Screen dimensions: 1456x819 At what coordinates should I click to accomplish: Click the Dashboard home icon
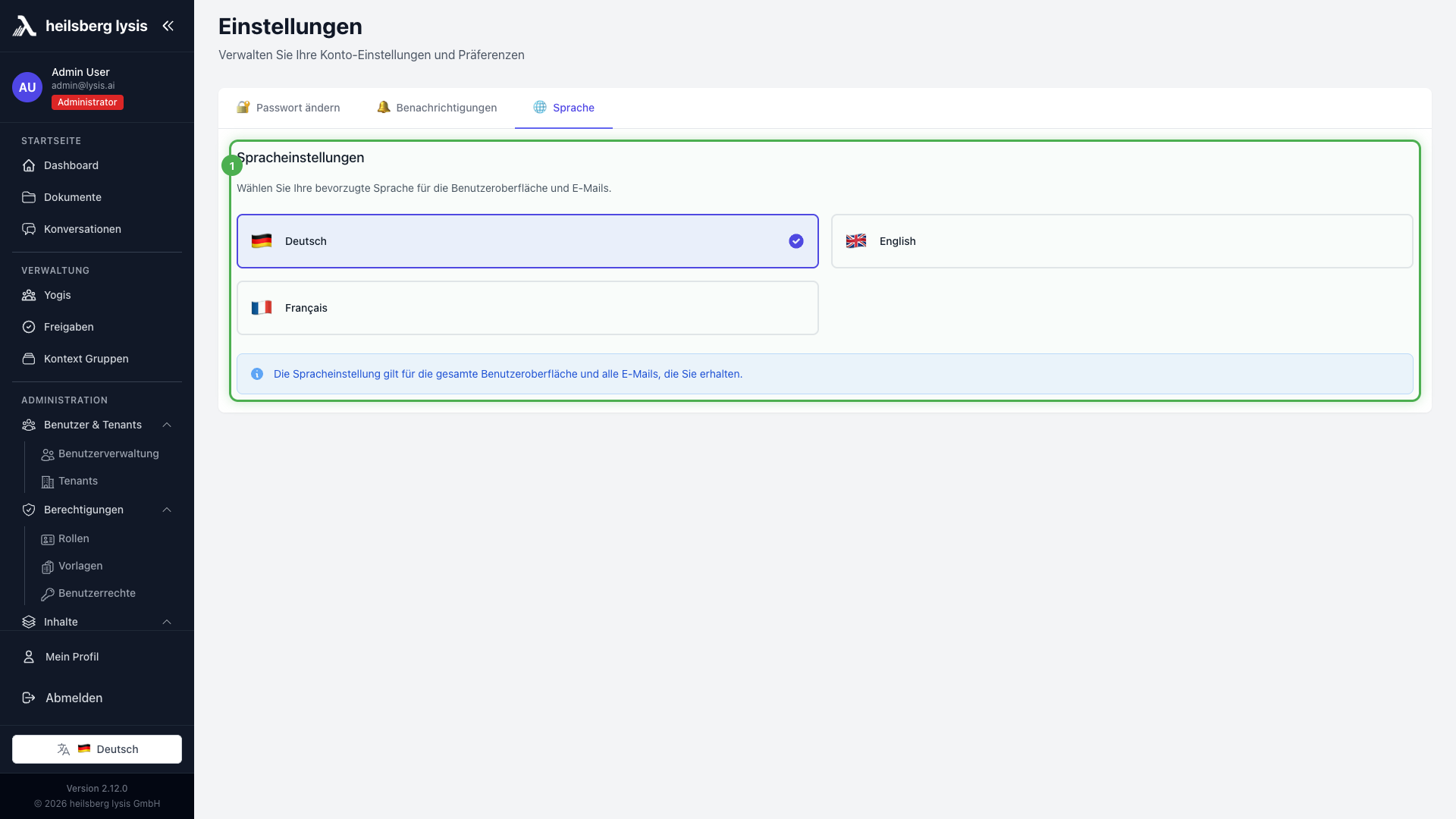(29, 165)
